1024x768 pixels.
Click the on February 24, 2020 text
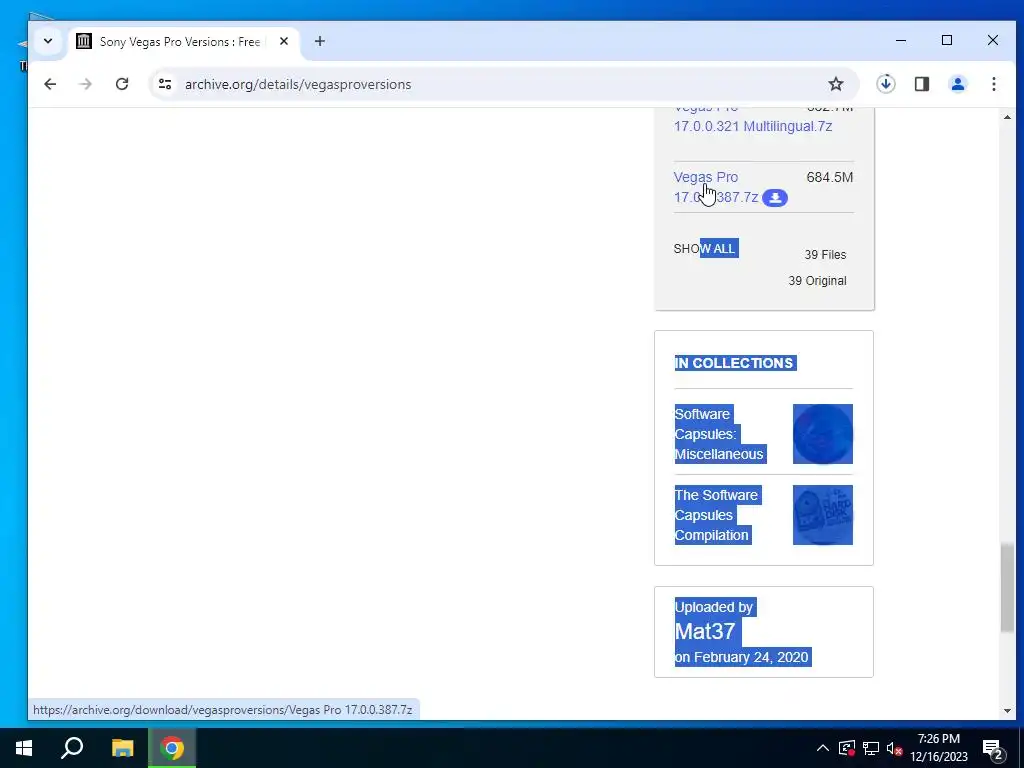coord(742,657)
